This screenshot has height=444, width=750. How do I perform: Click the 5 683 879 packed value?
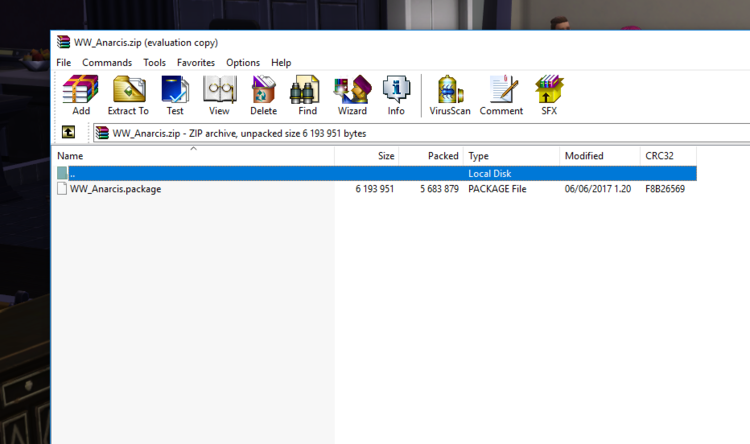[439, 189]
